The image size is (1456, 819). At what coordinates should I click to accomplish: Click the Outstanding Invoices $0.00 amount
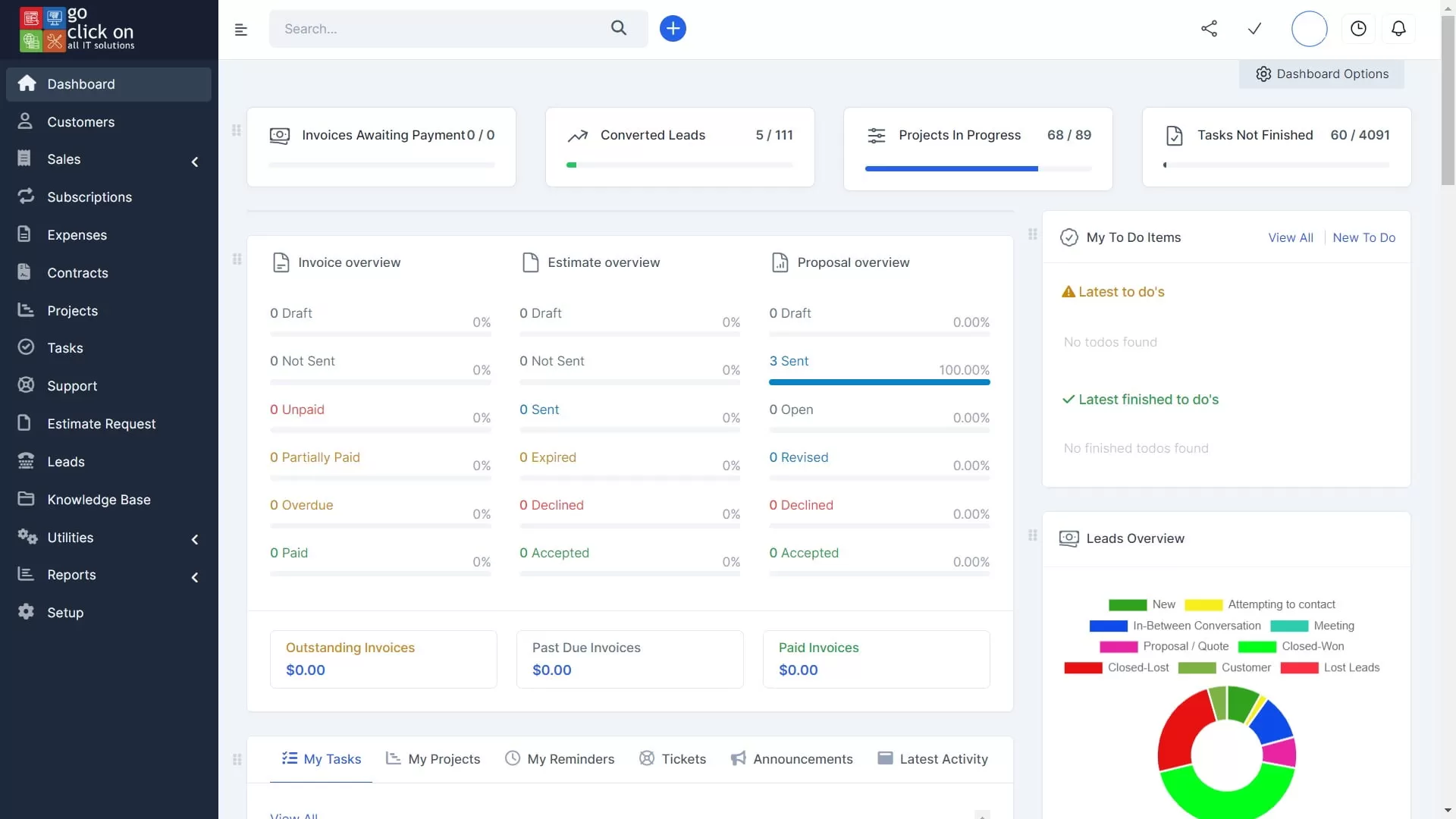point(306,670)
